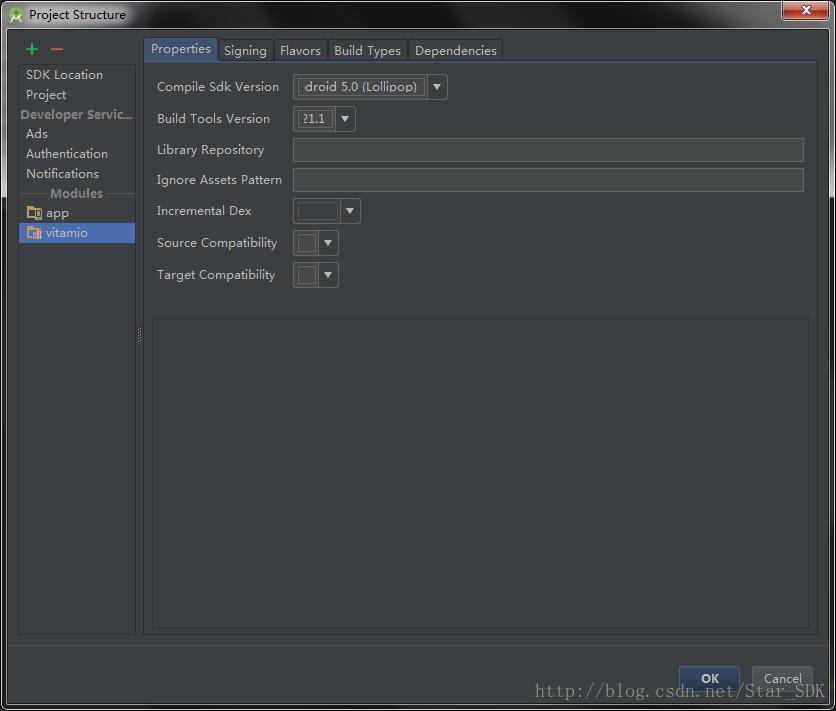The image size is (836, 711).
Task: Click the Cancel button
Action: tap(782, 678)
